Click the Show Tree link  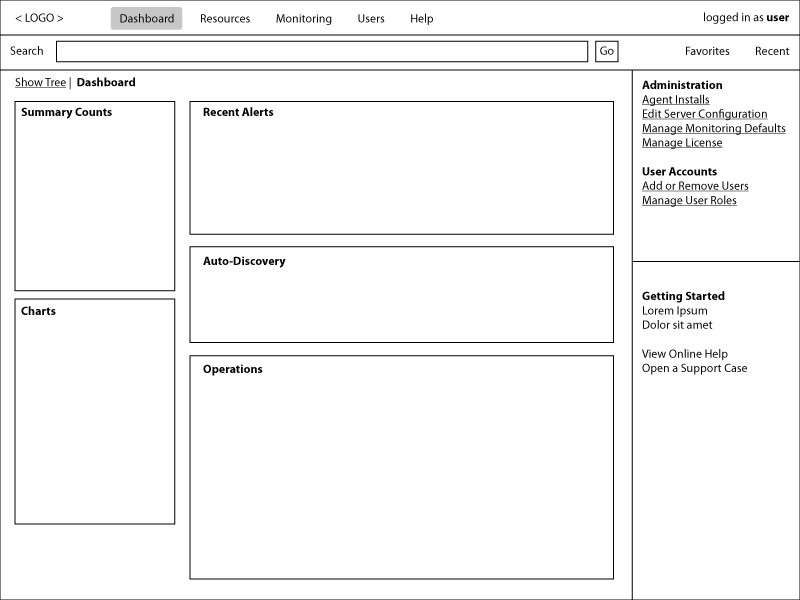pyautogui.click(x=40, y=82)
